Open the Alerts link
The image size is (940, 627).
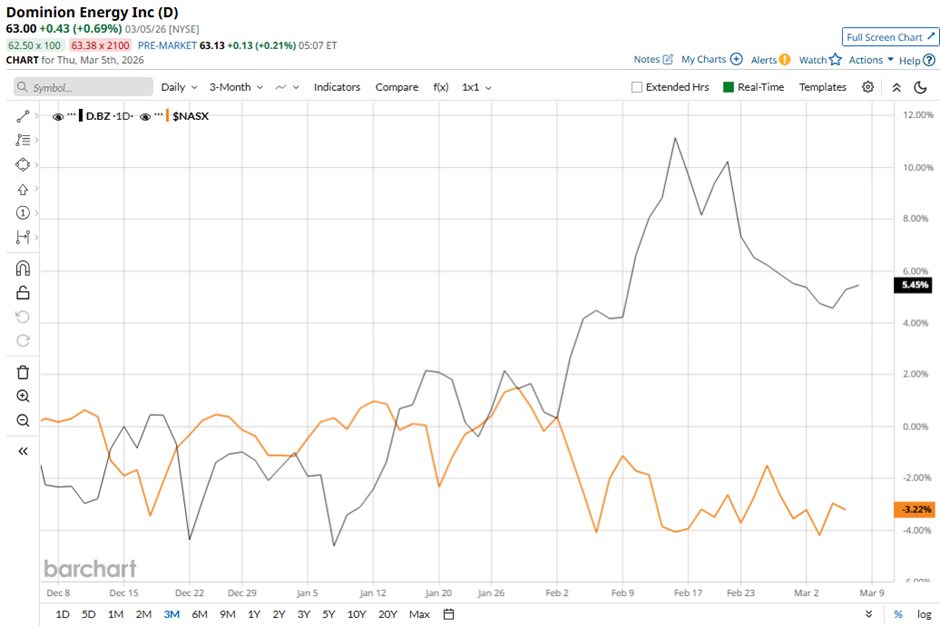point(770,60)
